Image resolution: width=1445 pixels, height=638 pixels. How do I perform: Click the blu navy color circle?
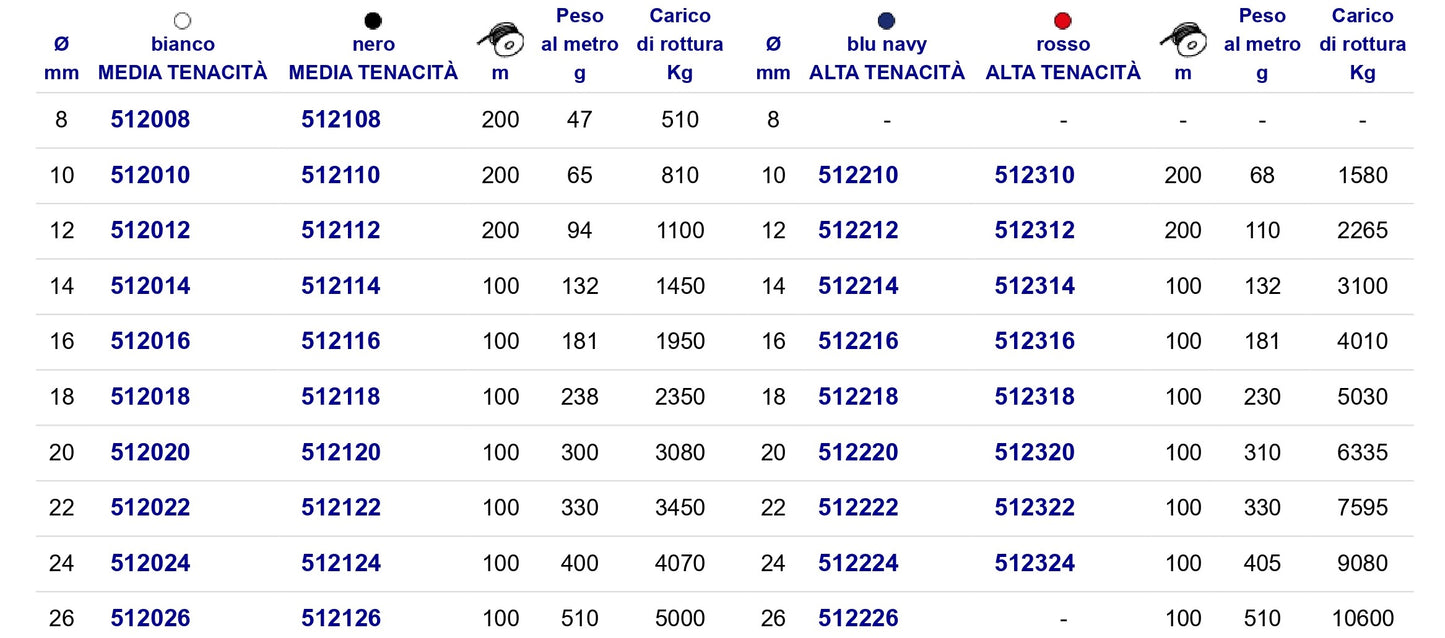click(x=886, y=20)
